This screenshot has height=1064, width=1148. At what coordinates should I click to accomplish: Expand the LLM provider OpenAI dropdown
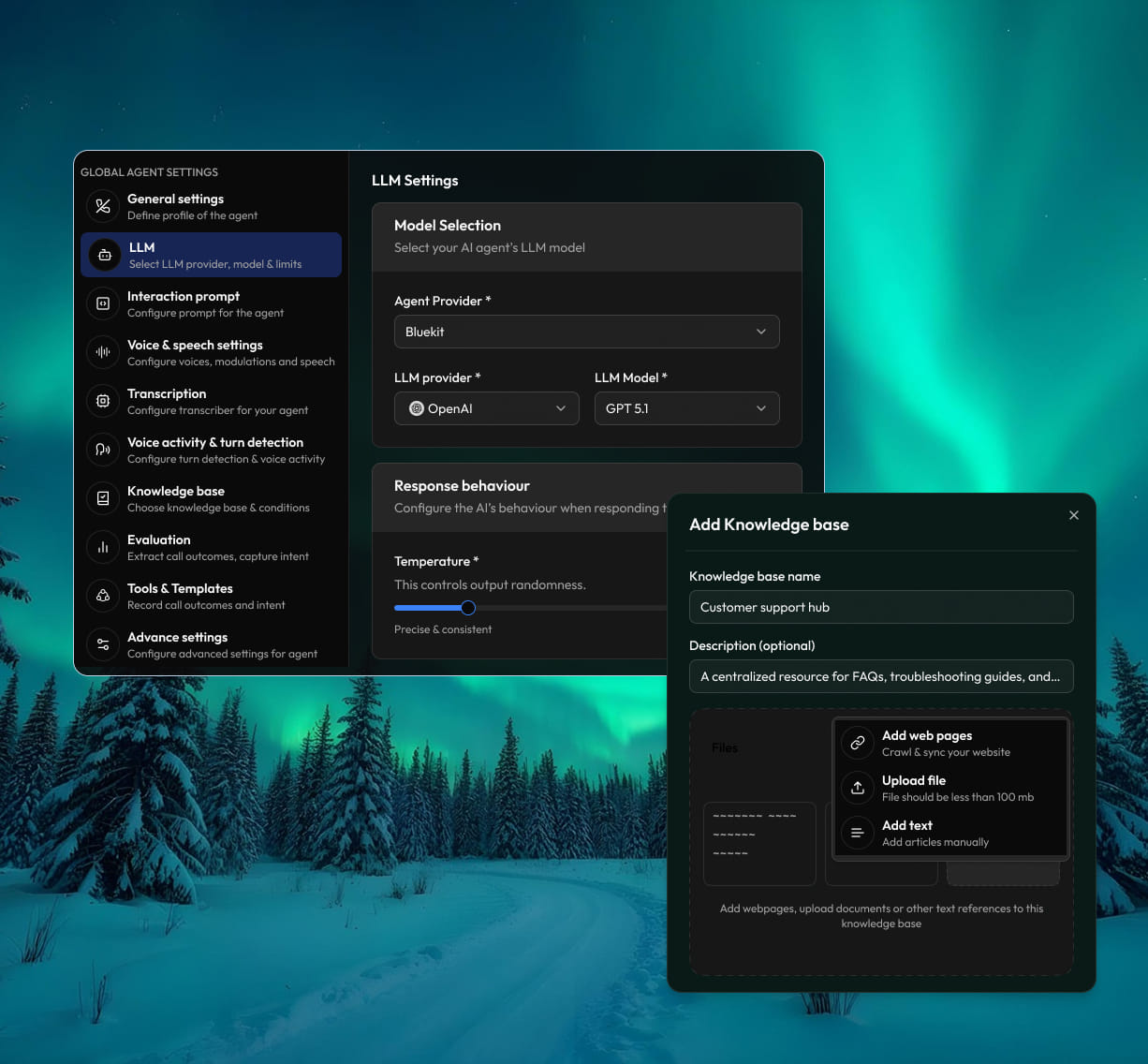click(x=486, y=408)
